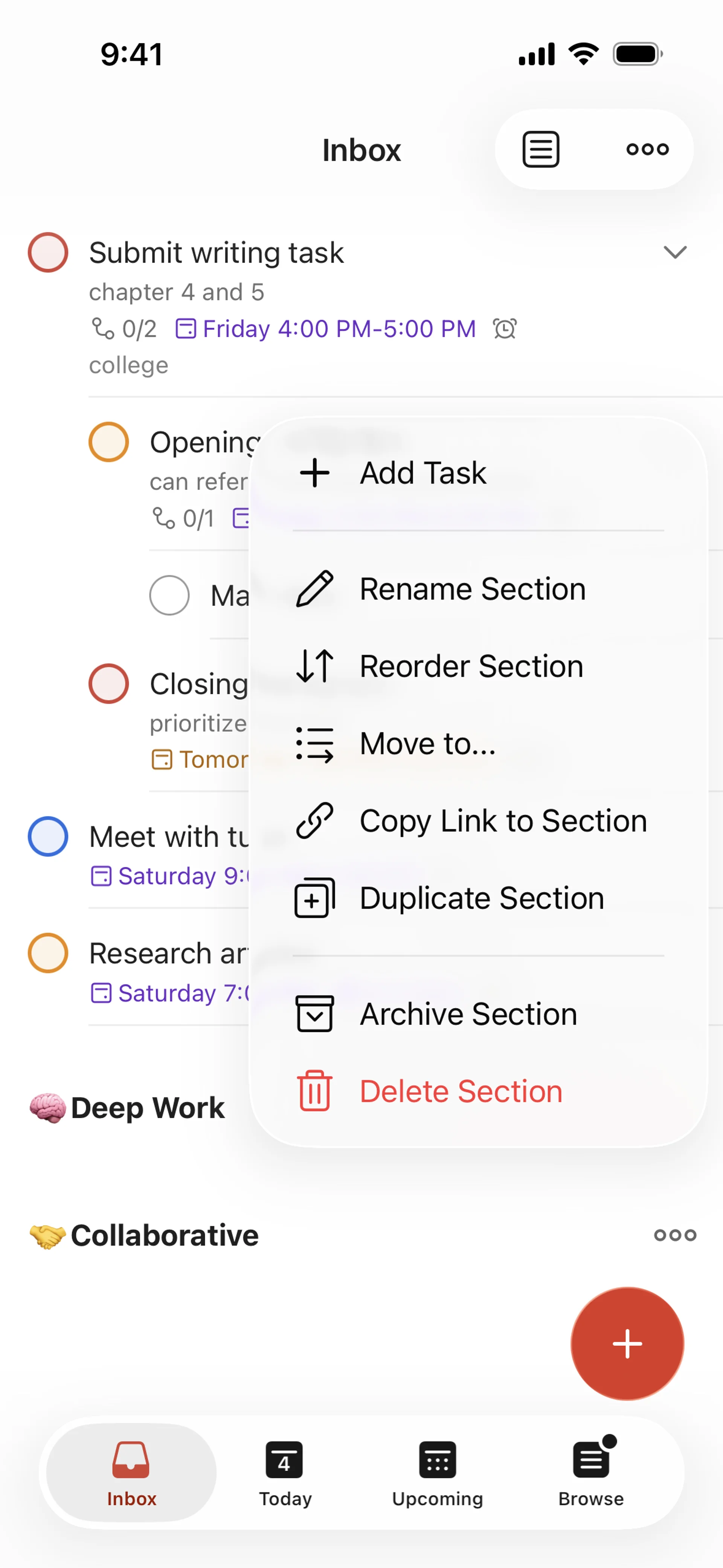Click the Delete Section trash icon

point(315,1091)
